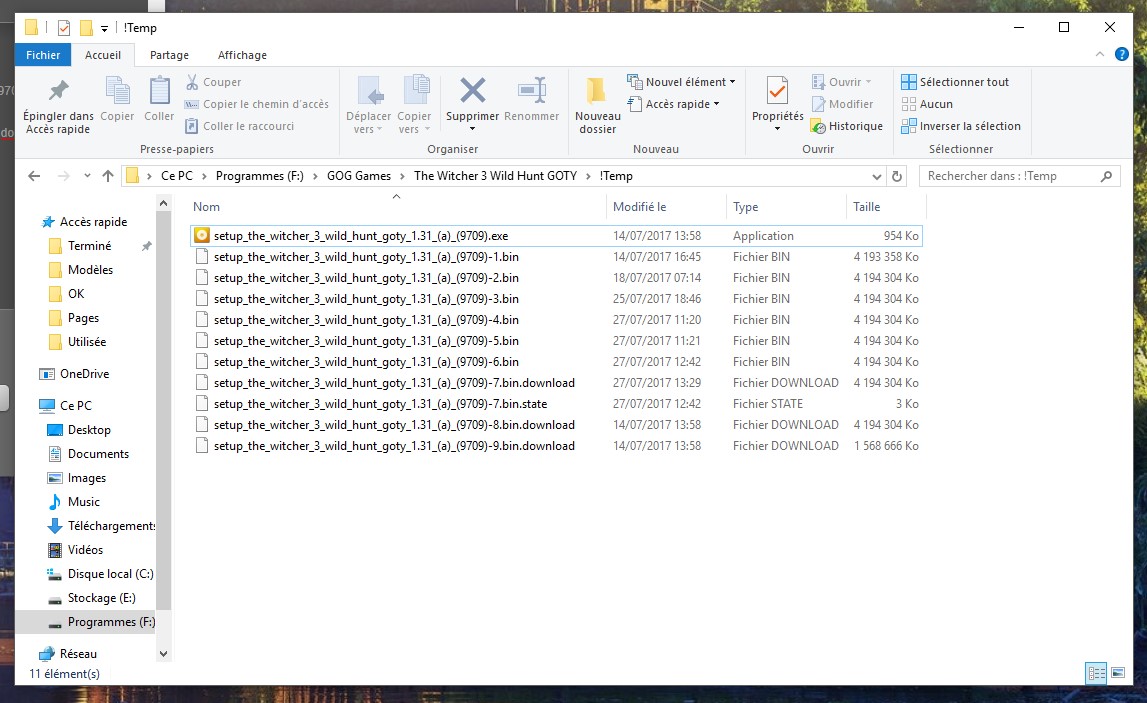Refresh the folder view

coord(897,176)
